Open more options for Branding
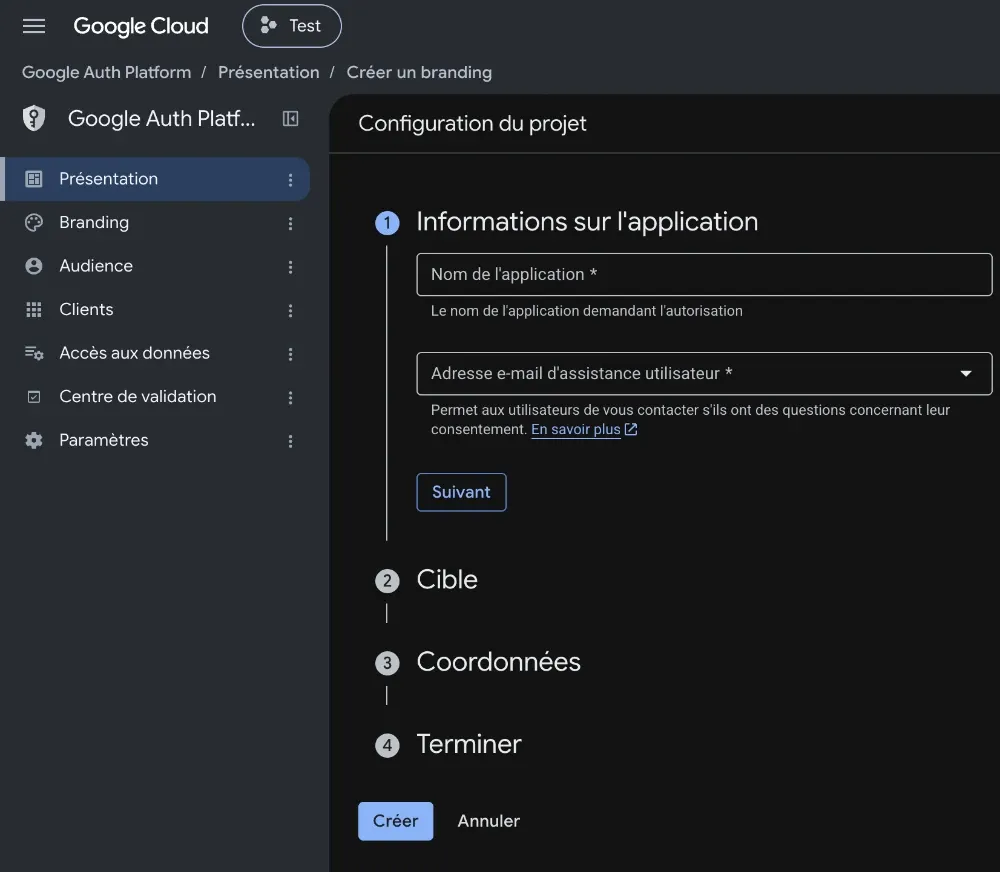 tap(290, 223)
